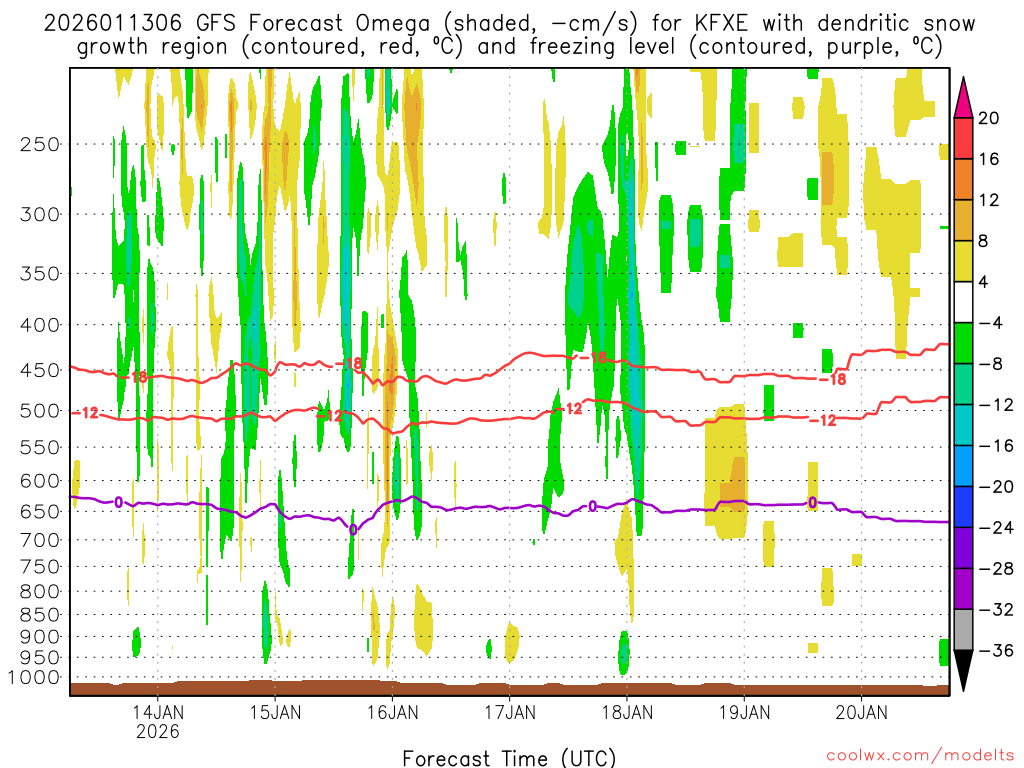This screenshot has width=1024, height=768.
Task: Click the black arrow below the color bar
Action: [x=964, y=671]
